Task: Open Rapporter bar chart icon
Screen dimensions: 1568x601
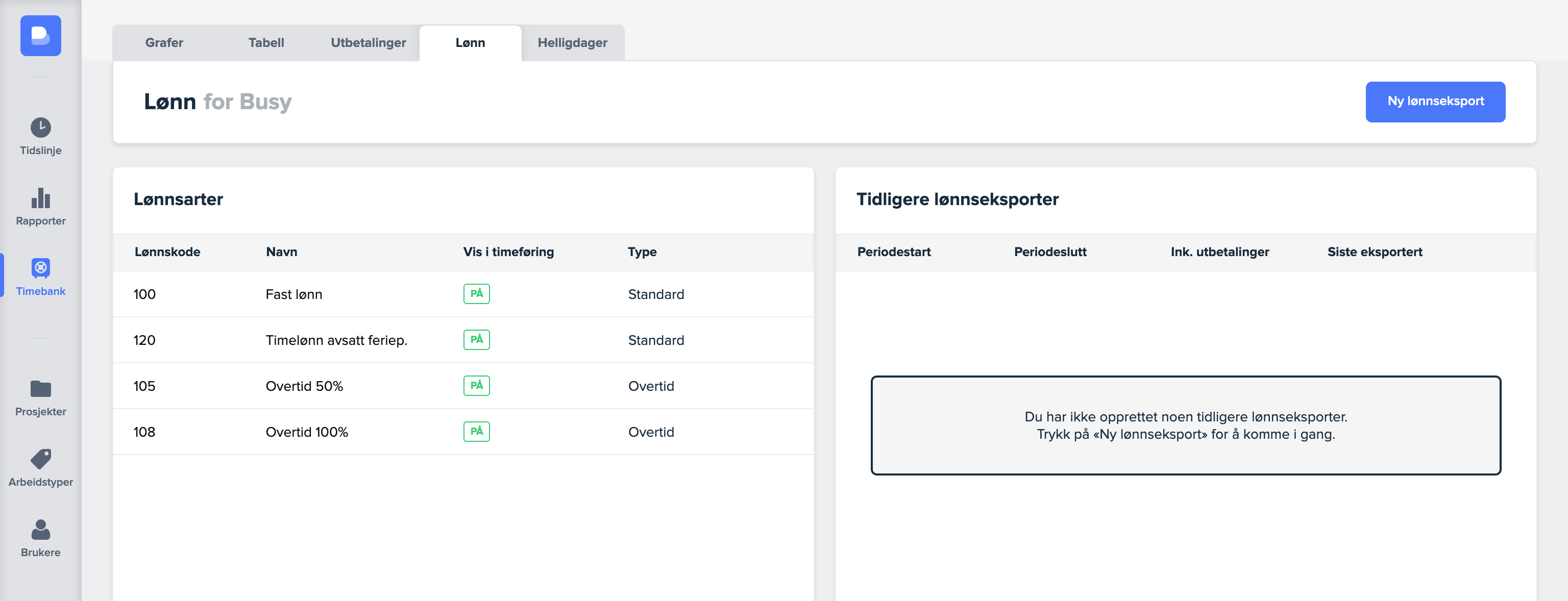Action: point(41,198)
